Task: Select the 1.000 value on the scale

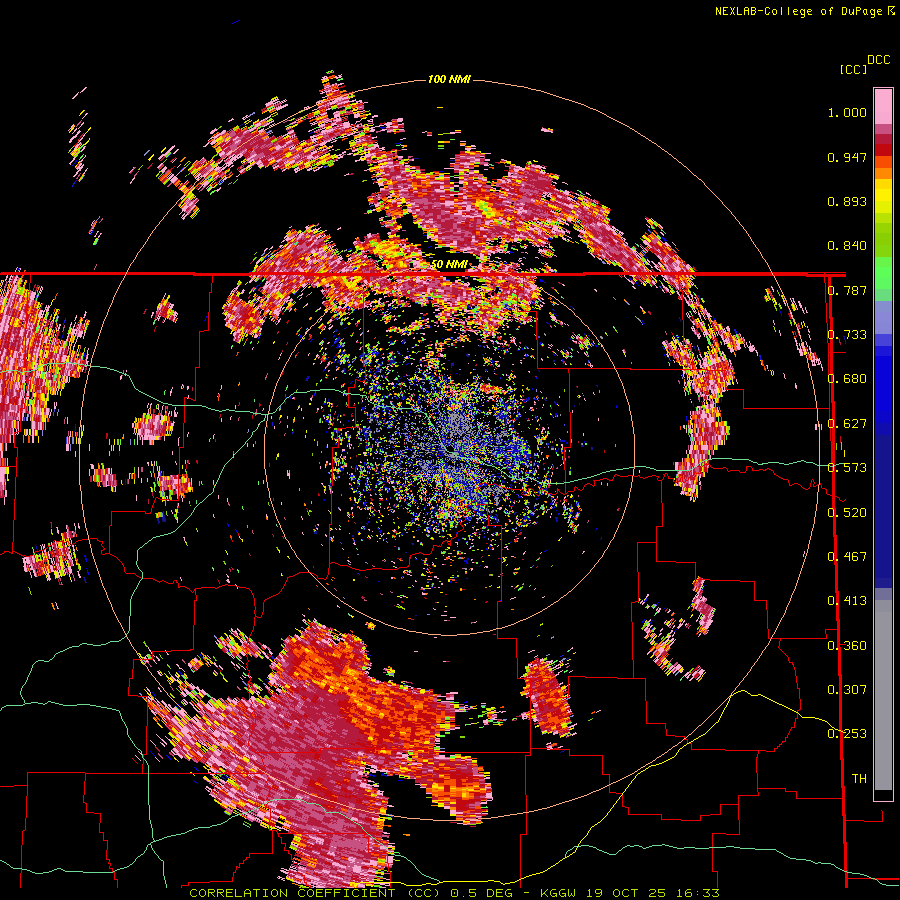Action: (x=847, y=112)
